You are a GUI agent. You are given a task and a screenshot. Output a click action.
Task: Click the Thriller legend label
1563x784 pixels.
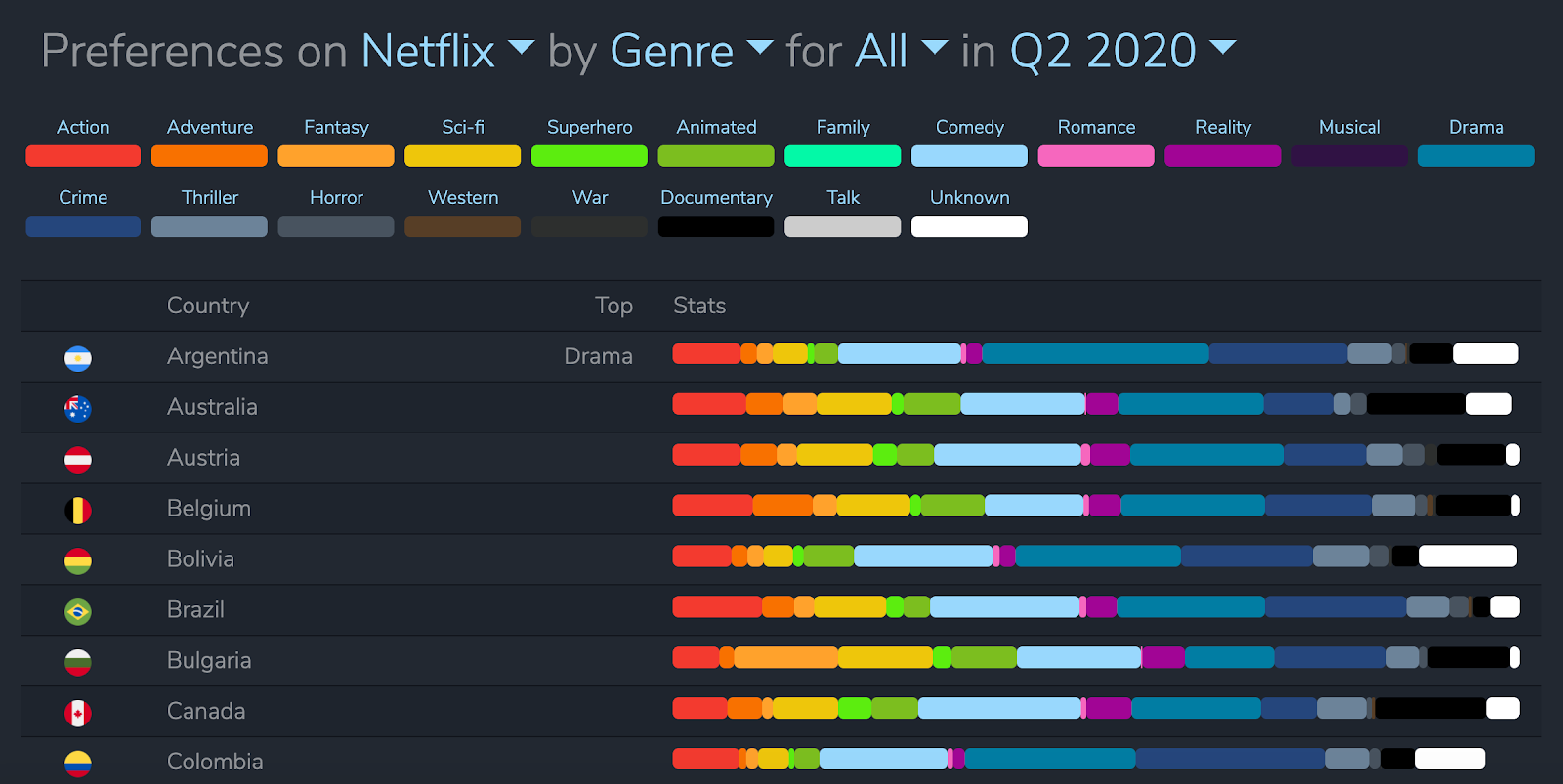tap(209, 197)
